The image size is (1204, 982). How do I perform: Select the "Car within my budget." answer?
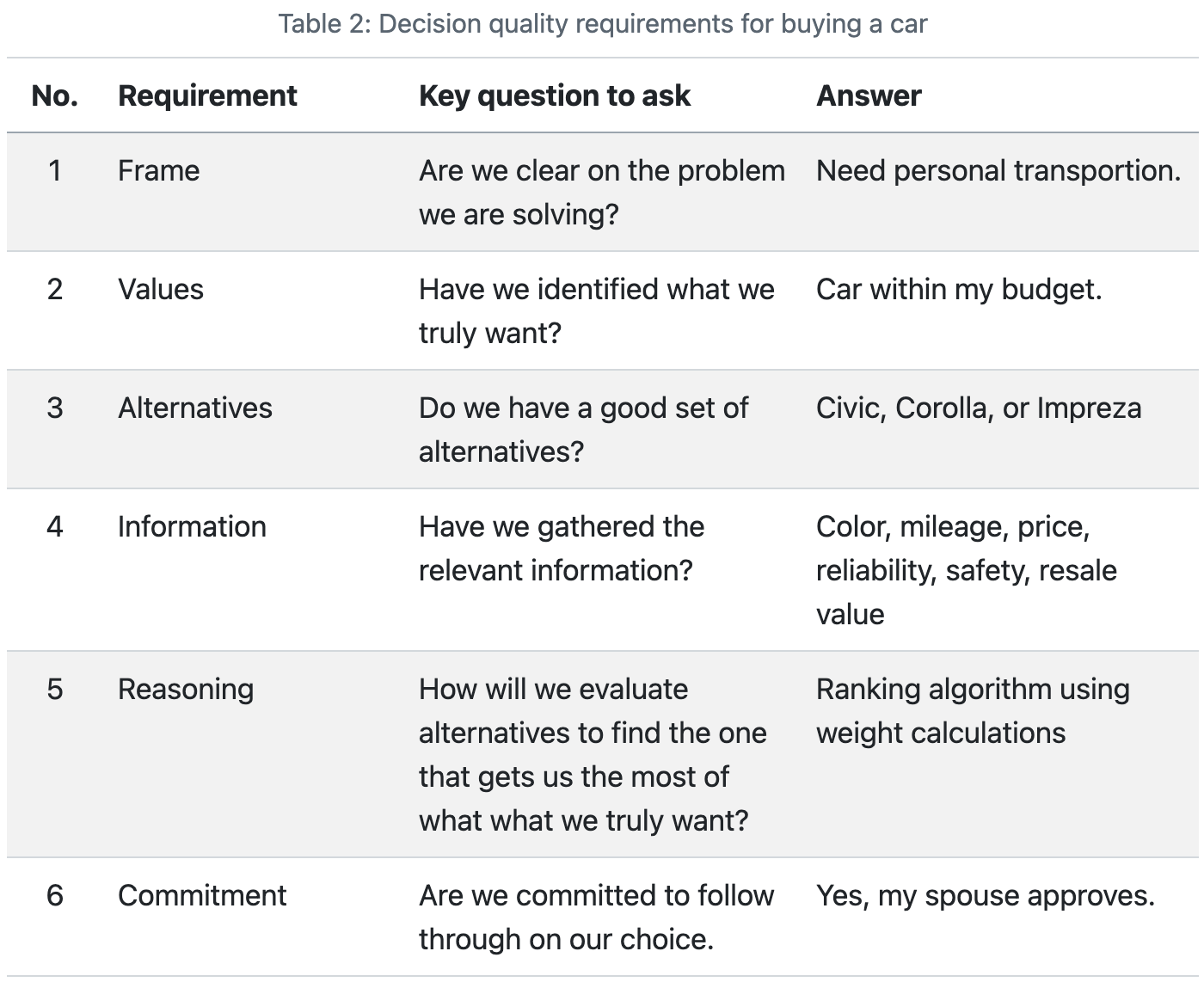958,289
